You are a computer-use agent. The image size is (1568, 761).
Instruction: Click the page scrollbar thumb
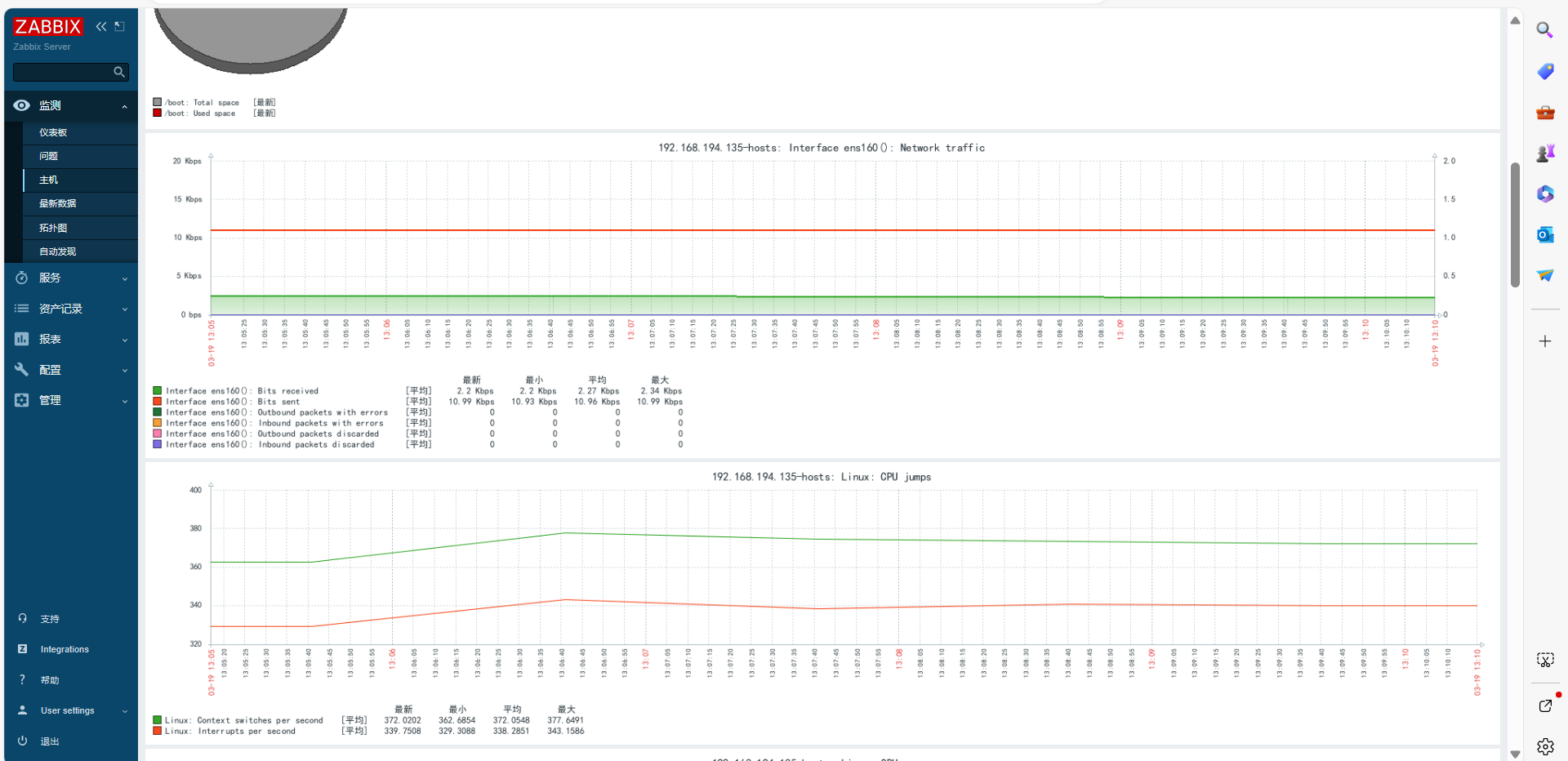[x=1515, y=225]
